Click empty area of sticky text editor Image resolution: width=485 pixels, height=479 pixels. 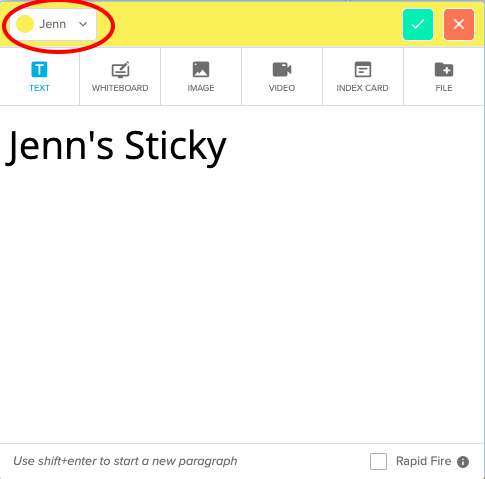[242, 300]
